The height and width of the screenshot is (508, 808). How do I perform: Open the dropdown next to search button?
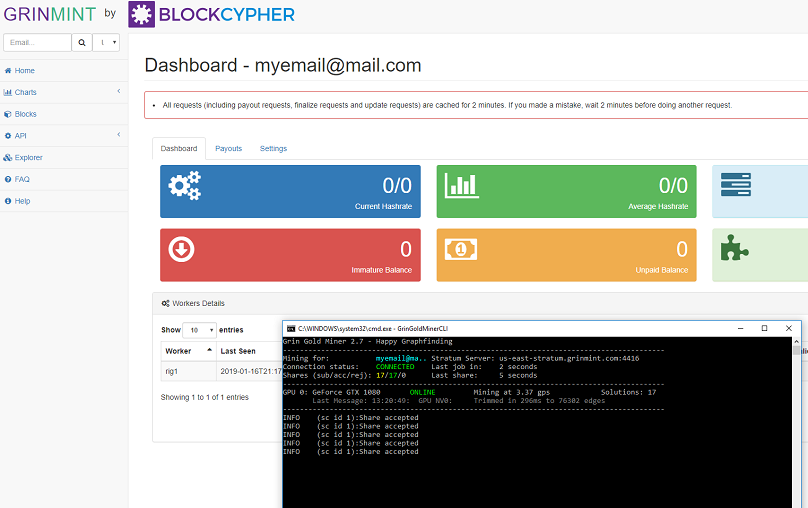pyautogui.click(x=107, y=43)
